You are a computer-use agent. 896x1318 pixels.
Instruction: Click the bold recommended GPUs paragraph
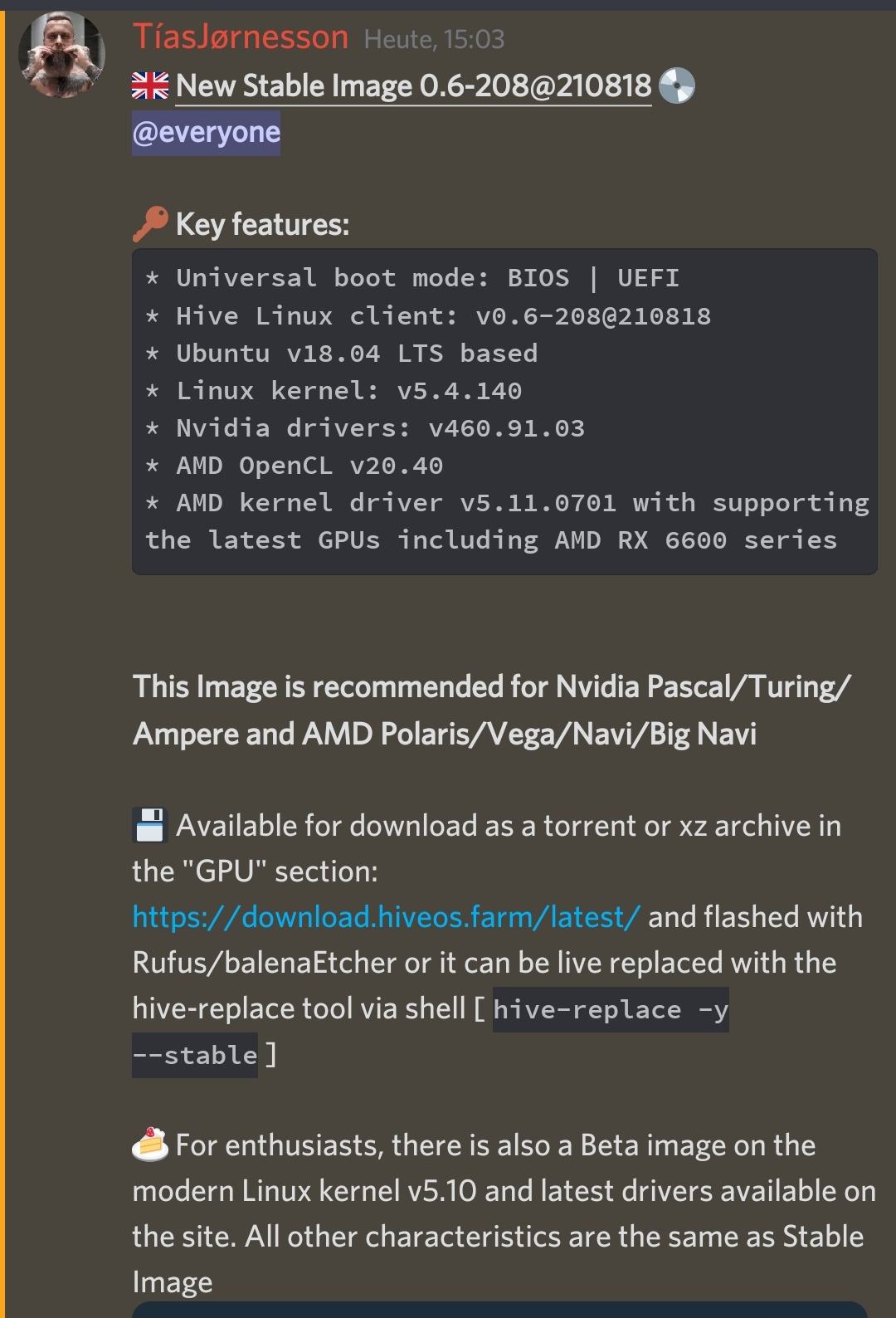(492, 710)
